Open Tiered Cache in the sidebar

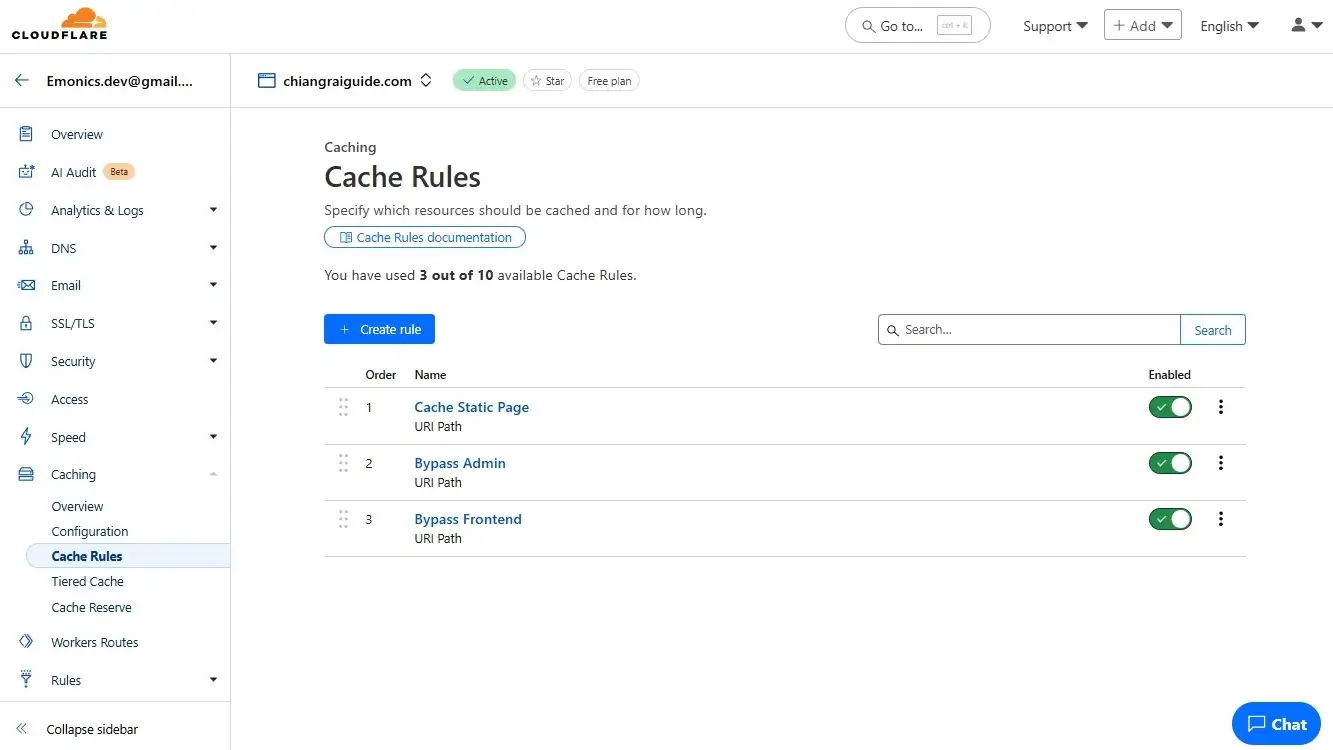pyautogui.click(x=88, y=581)
